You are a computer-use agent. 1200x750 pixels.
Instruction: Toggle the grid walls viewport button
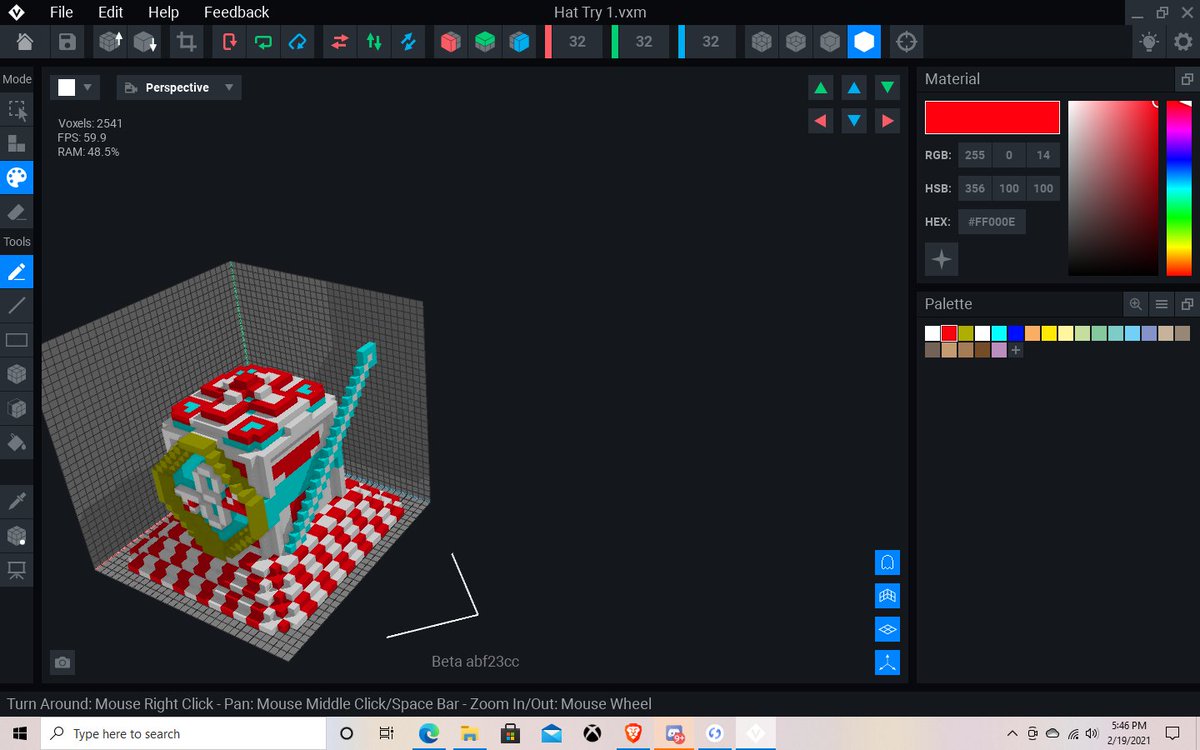coord(887,596)
